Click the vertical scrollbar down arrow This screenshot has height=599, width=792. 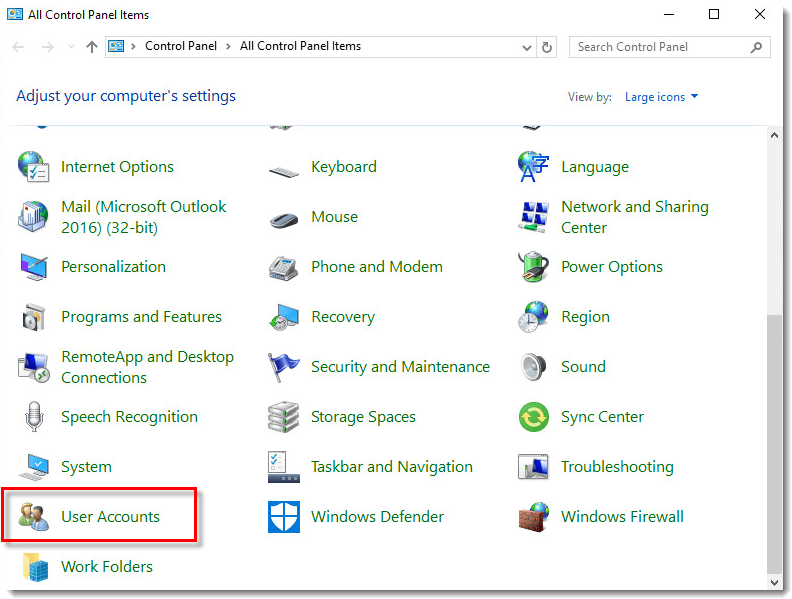pos(775,580)
